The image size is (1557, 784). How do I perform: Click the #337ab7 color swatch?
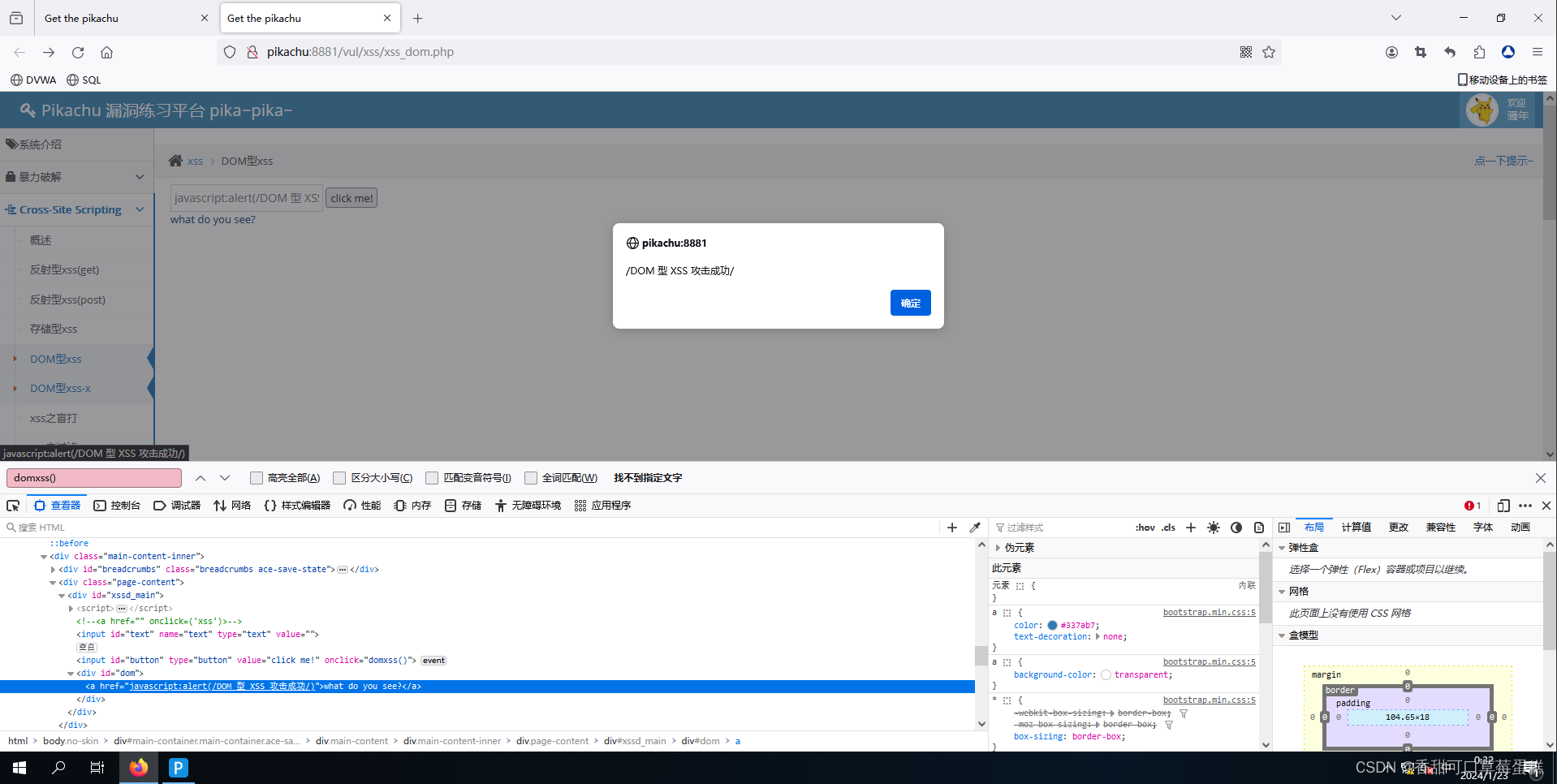(1052, 626)
